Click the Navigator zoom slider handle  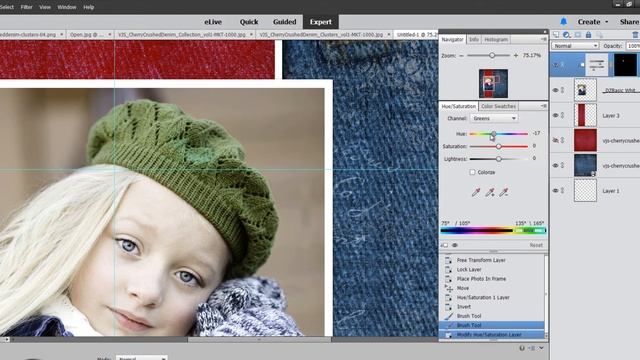492,55
